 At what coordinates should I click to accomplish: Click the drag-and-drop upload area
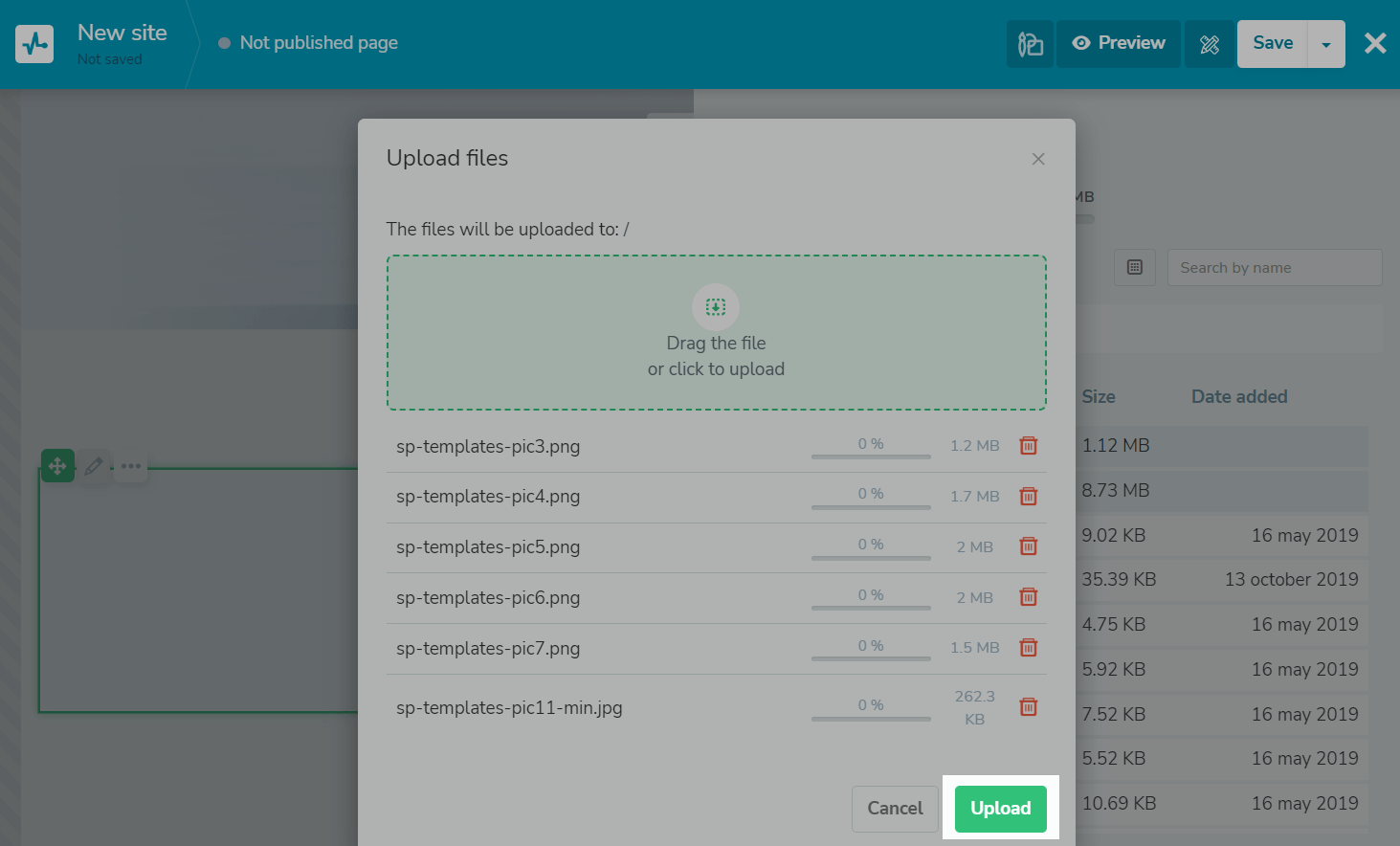pyautogui.click(x=716, y=332)
